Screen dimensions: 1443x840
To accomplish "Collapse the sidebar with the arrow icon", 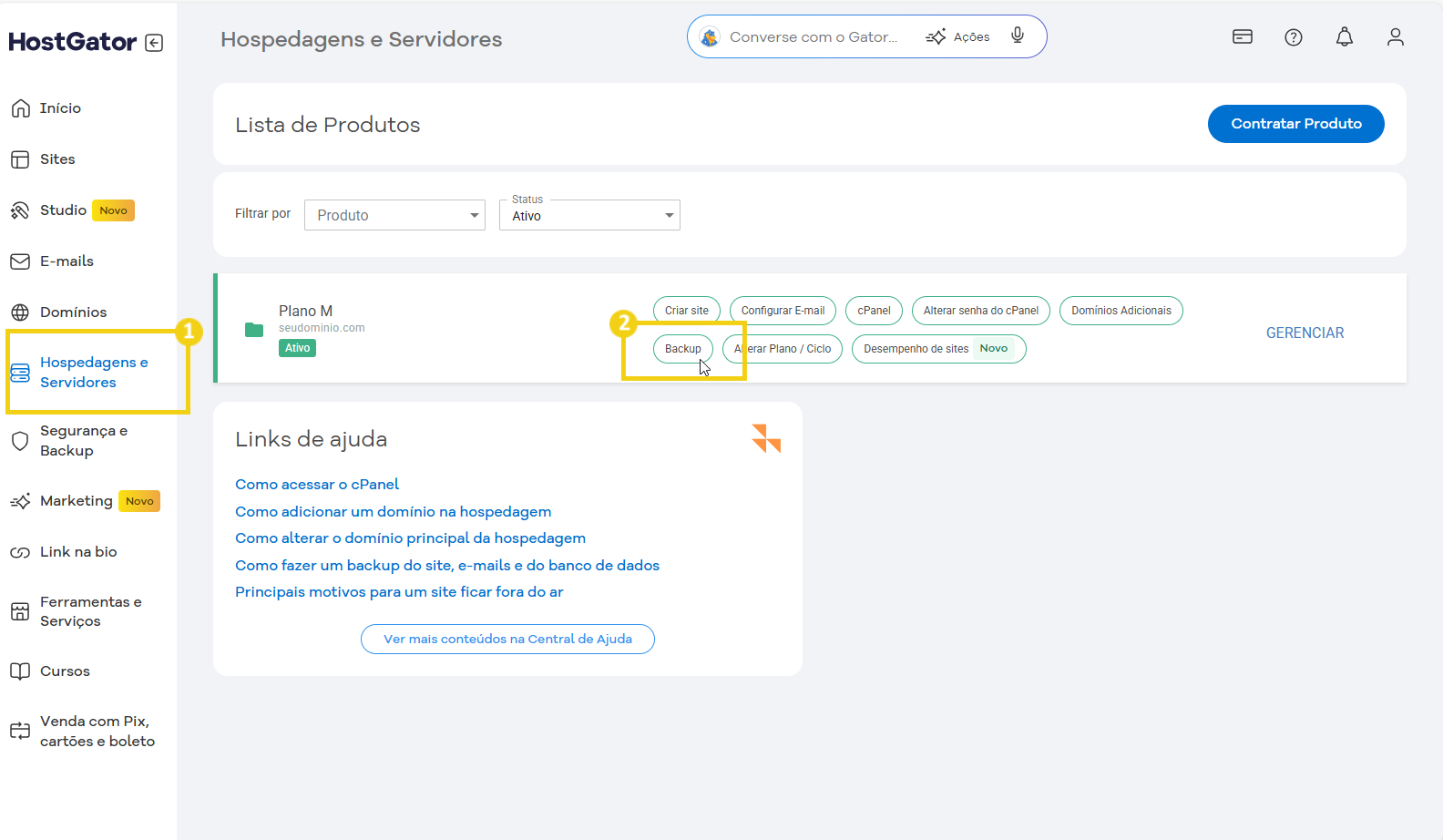I will pyautogui.click(x=154, y=43).
